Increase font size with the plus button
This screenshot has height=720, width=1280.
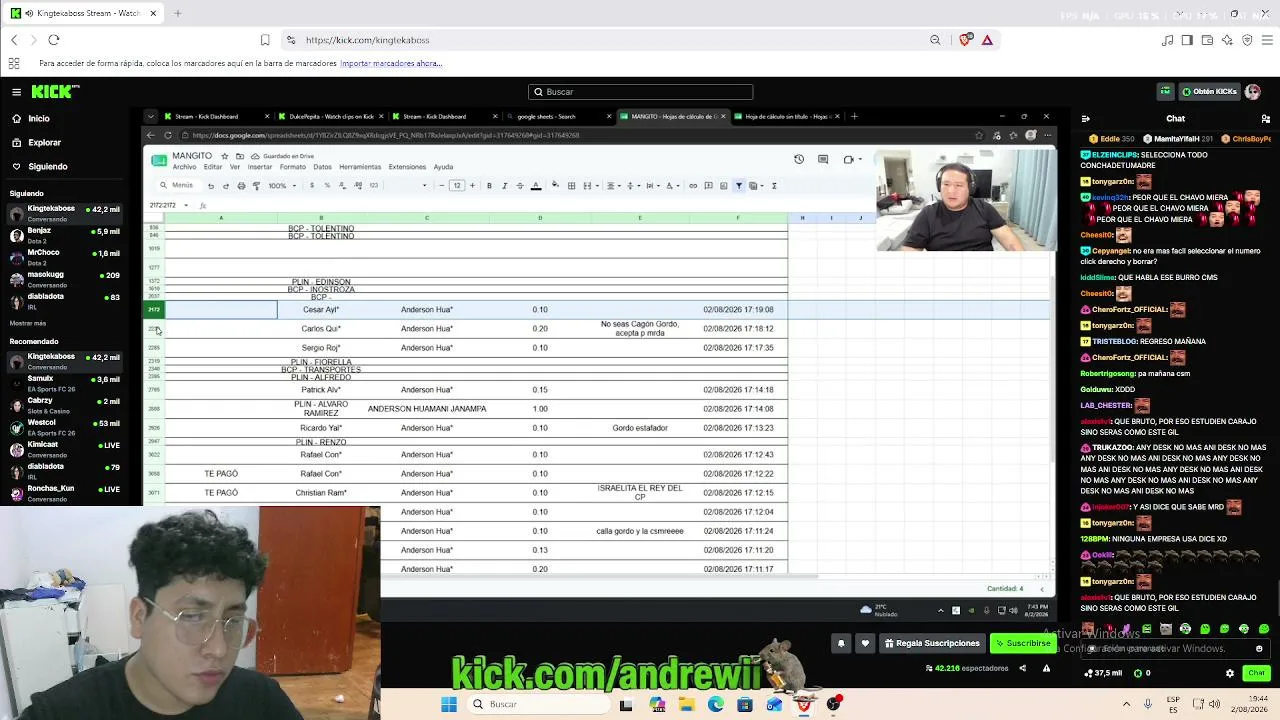coord(472,186)
